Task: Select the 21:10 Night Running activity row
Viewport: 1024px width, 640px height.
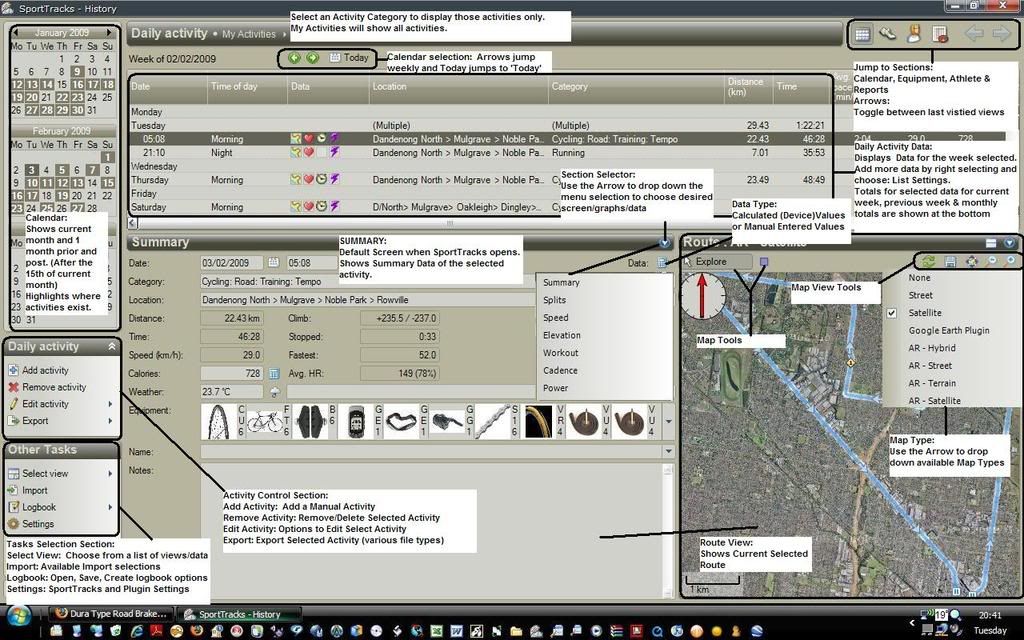Action: 480,153
